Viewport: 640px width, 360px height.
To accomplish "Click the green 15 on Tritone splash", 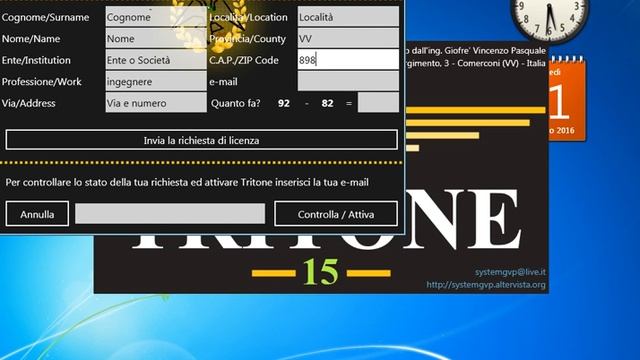I will pos(321,272).
